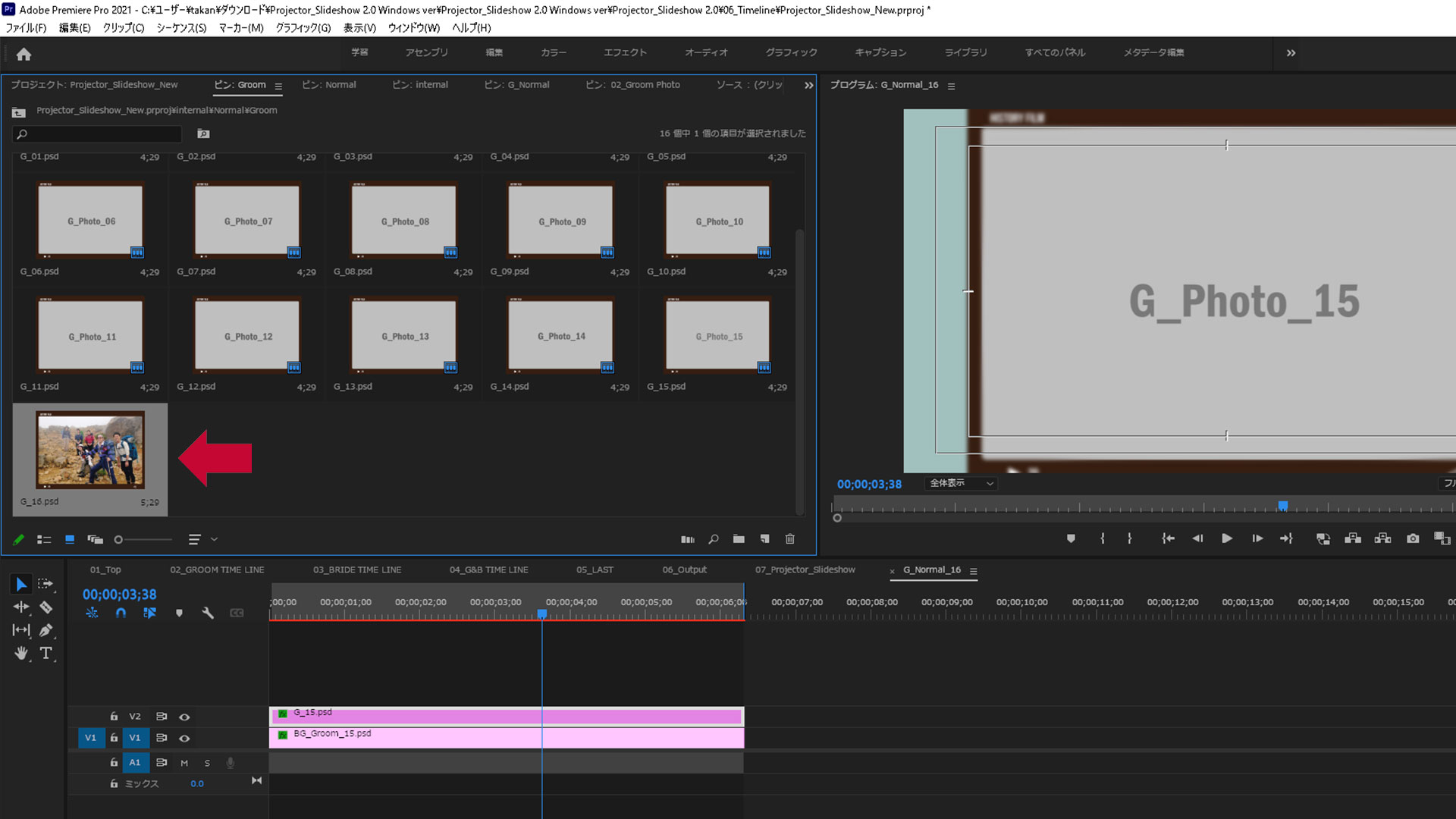This screenshot has width=1456, height=819.
Task: Toggle project writable pencil icon
Action: (19, 539)
